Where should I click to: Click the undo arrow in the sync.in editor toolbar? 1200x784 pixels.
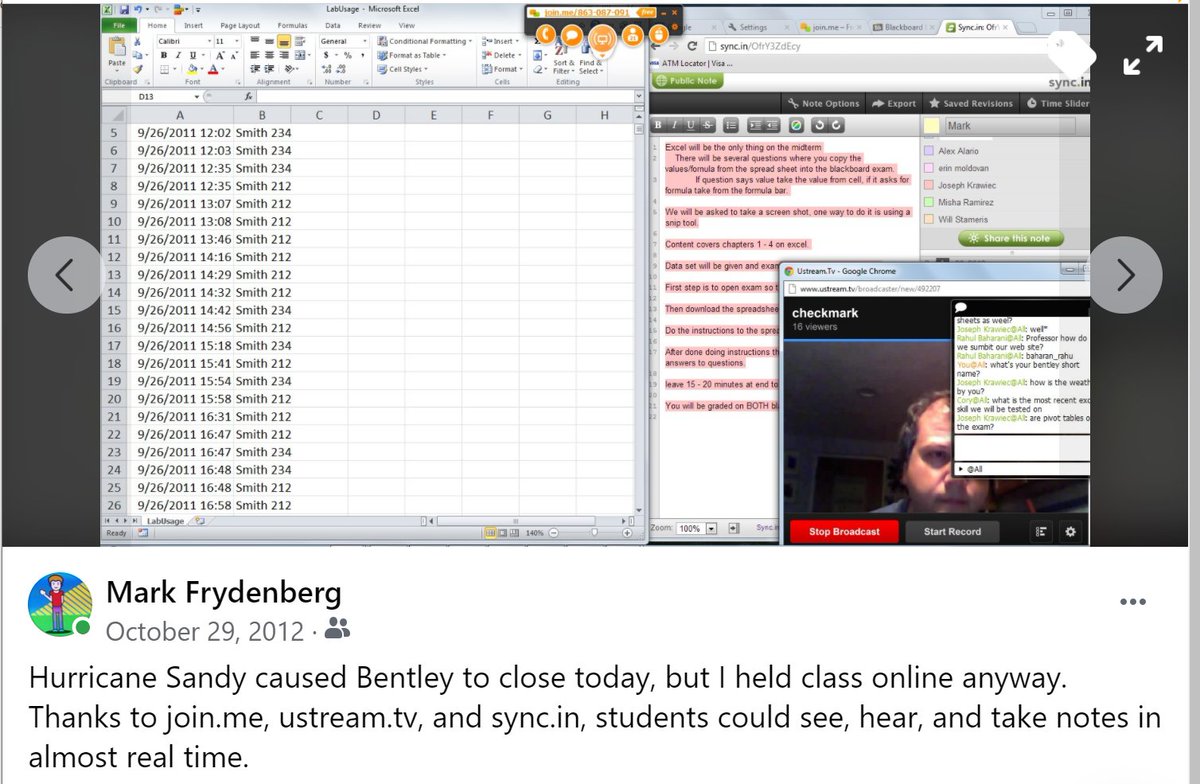819,125
